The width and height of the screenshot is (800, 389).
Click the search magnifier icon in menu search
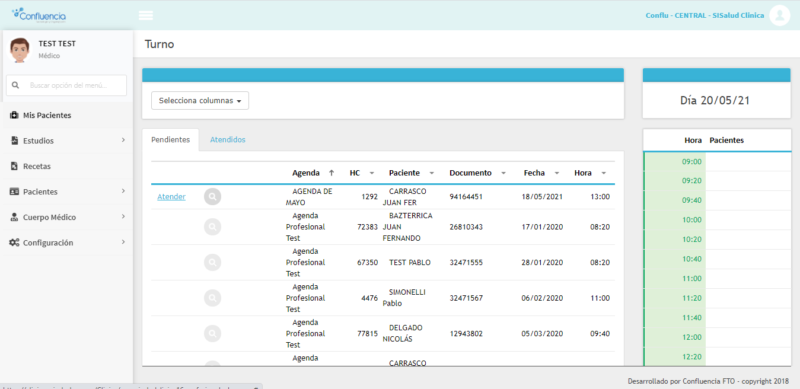[15, 85]
